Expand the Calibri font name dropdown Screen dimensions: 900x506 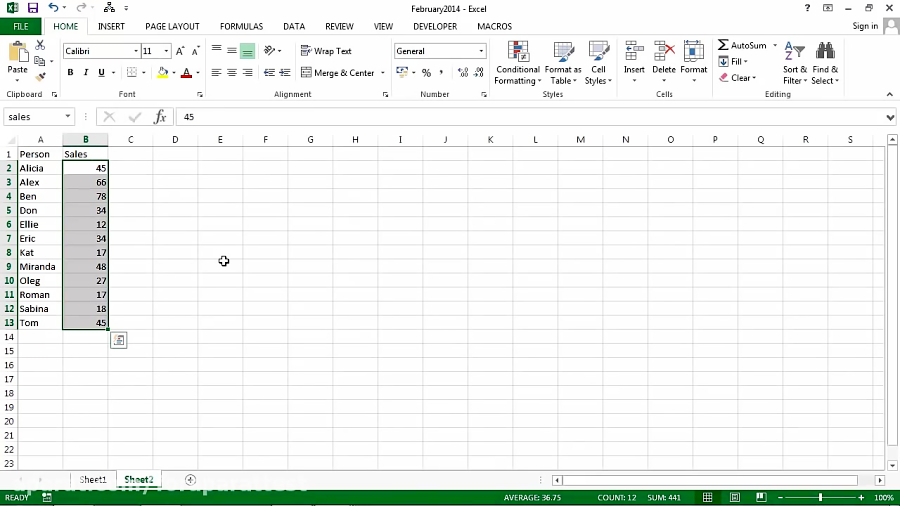point(136,51)
